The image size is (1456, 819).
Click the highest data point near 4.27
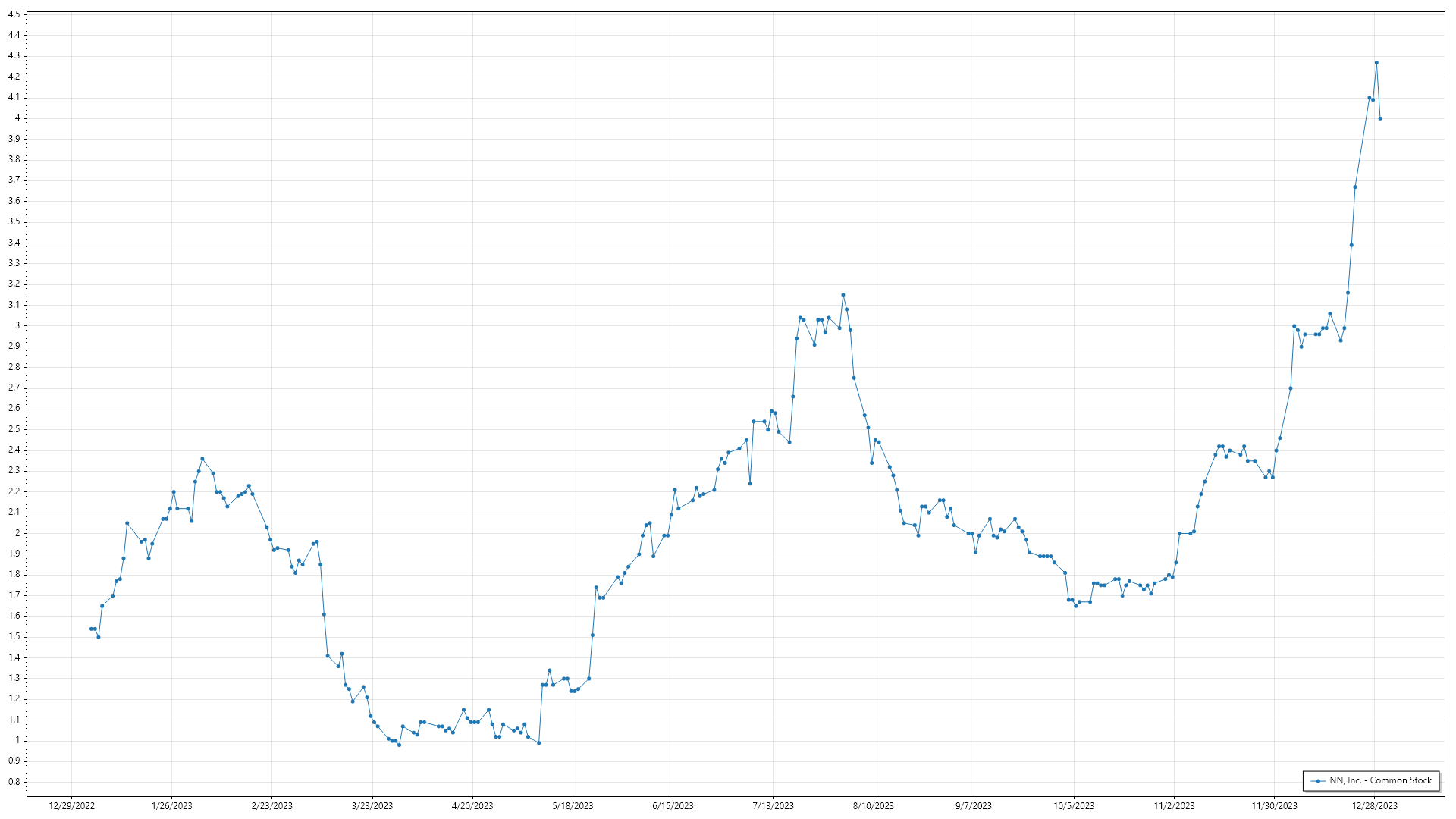(1376, 63)
